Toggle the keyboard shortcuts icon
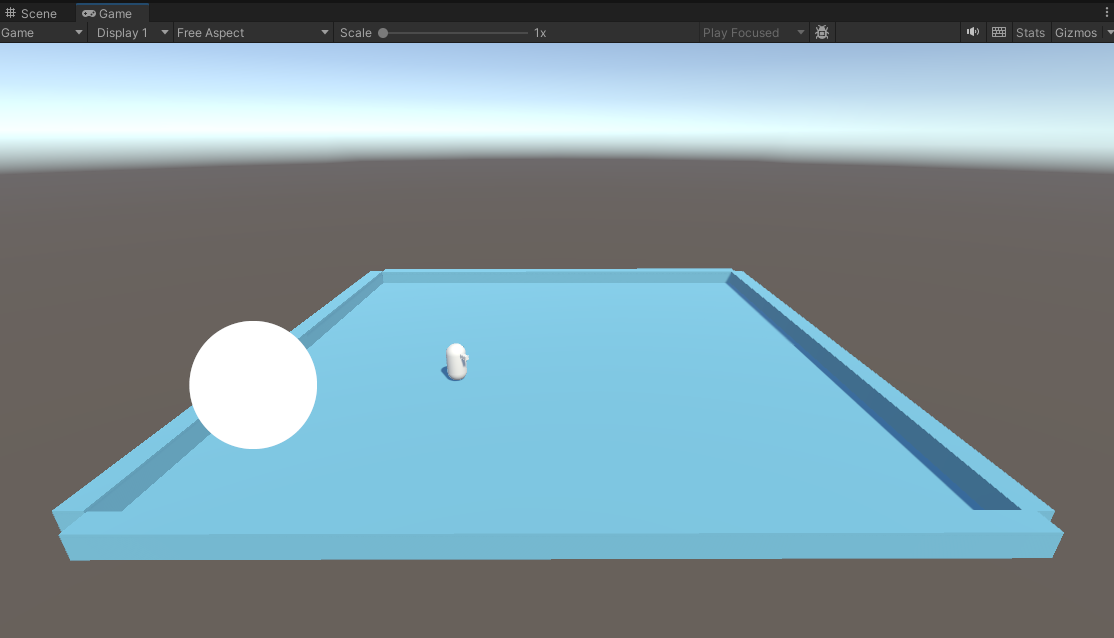This screenshot has height=638, width=1114. click(x=999, y=32)
